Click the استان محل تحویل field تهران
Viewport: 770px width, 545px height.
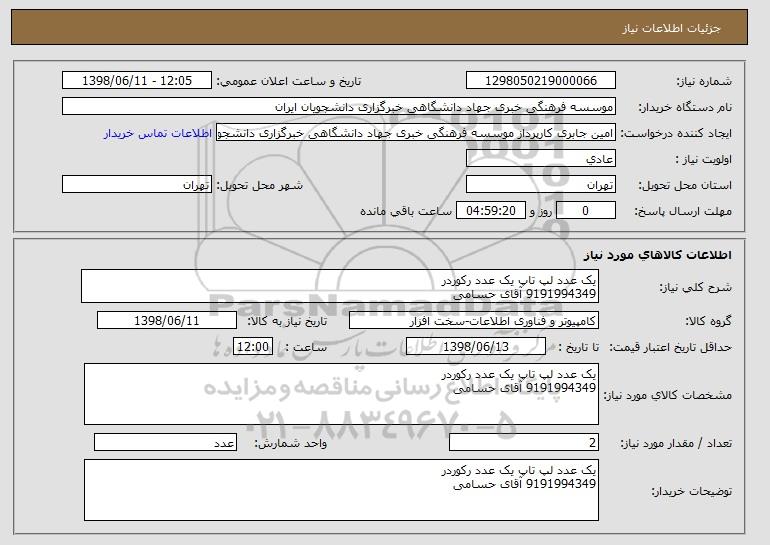click(541, 185)
